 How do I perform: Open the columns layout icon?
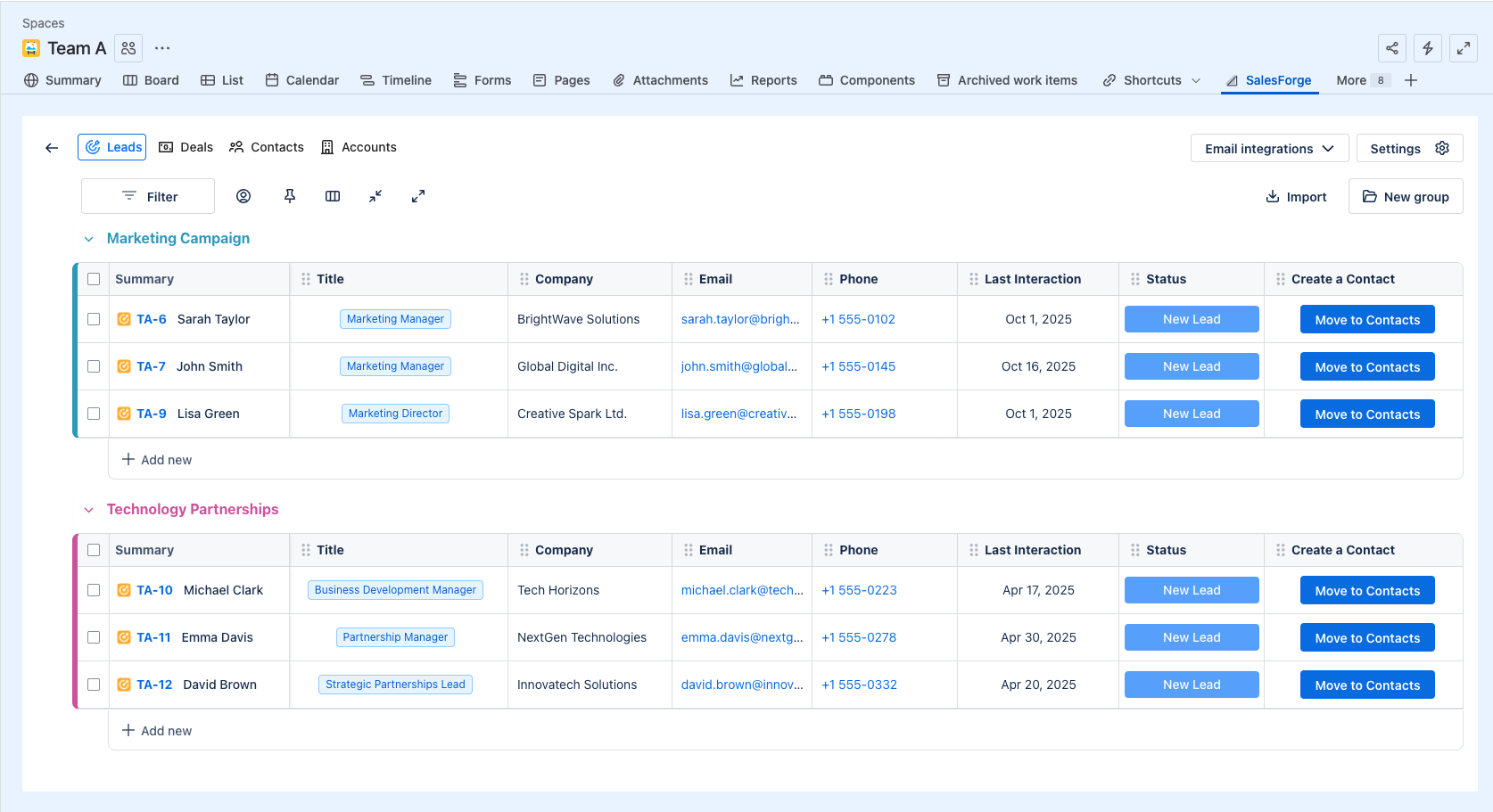pos(333,196)
